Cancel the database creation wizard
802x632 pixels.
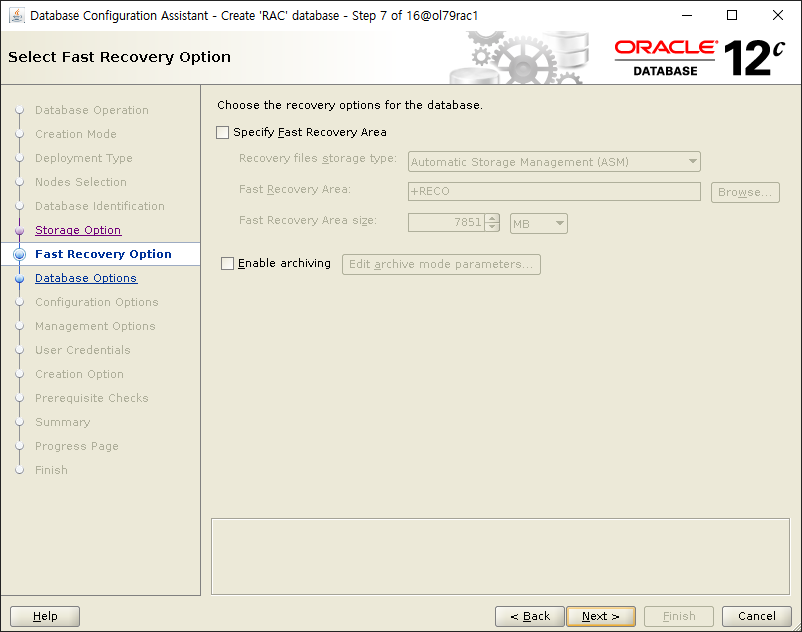[756, 616]
